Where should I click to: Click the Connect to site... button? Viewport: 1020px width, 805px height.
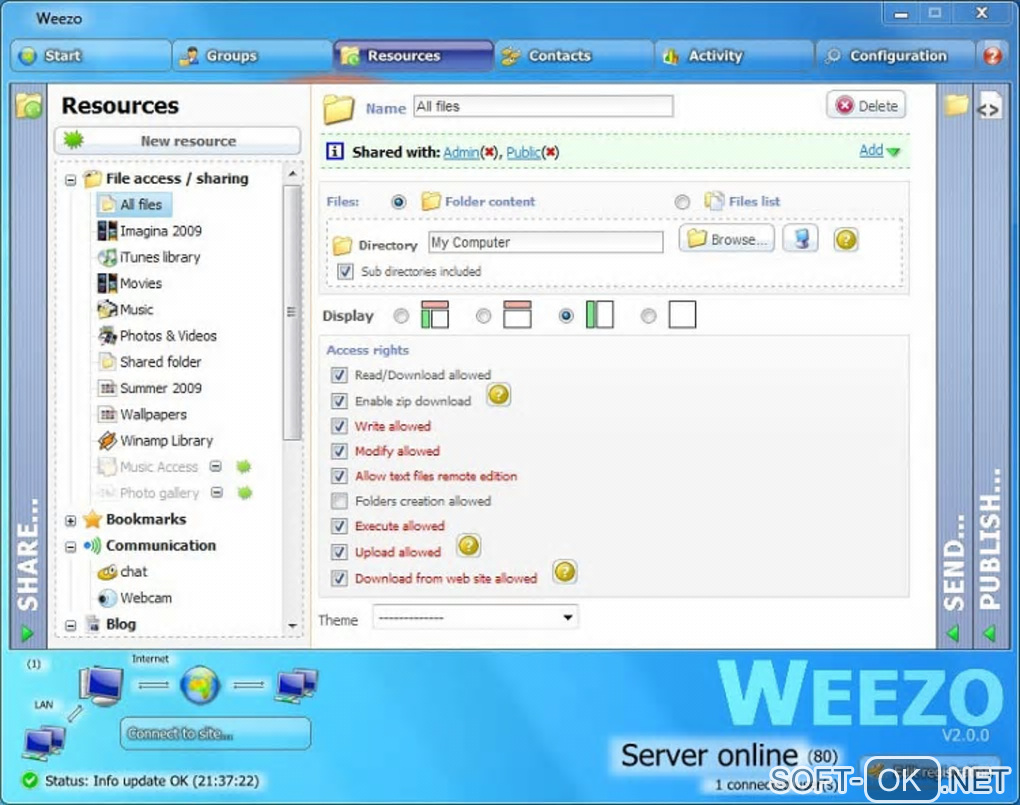point(215,733)
